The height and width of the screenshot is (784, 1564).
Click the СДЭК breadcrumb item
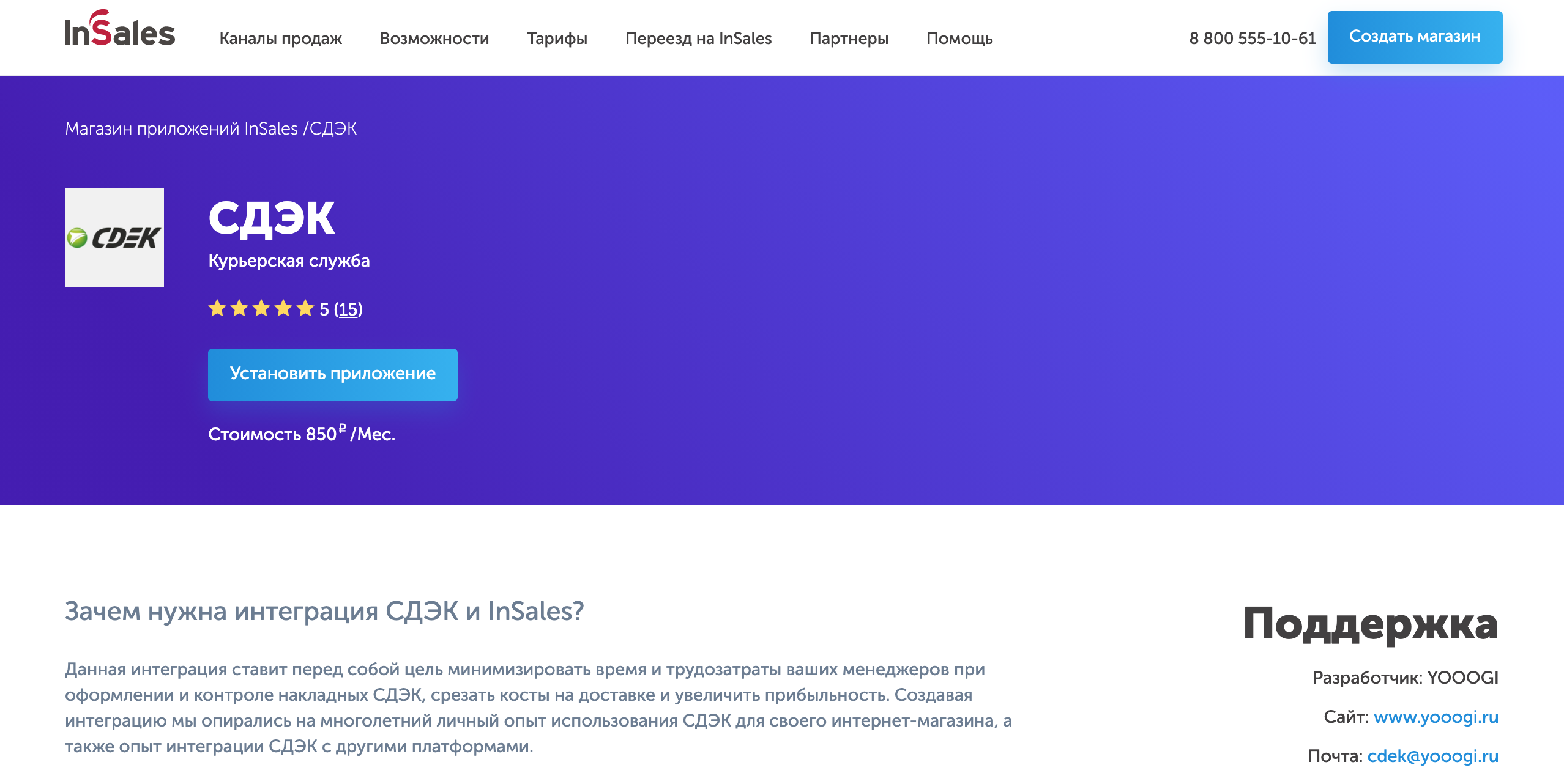333,128
